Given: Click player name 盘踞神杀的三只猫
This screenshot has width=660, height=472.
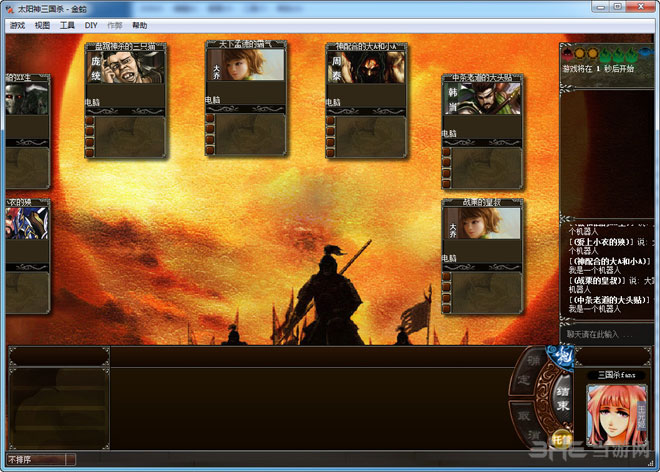Looking at the screenshot, I should pyautogui.click(x=125, y=46).
